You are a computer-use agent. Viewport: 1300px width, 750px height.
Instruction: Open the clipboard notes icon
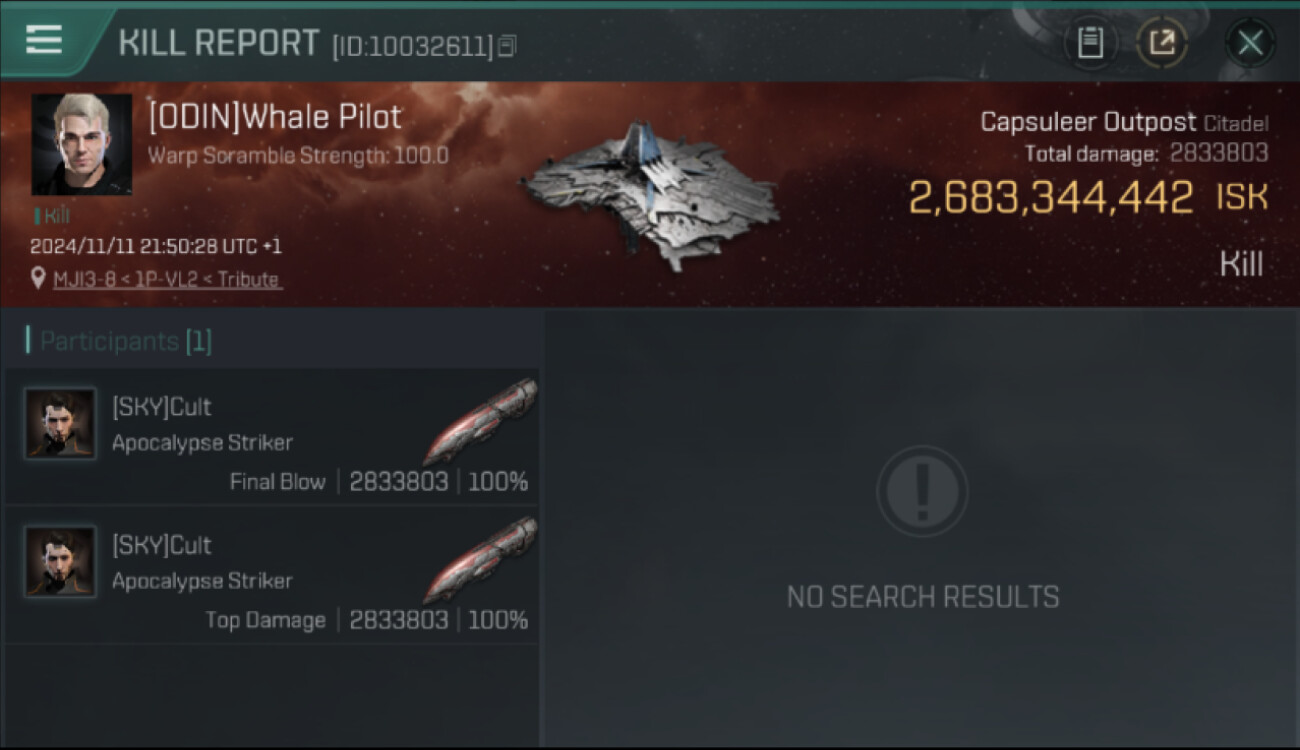(x=1090, y=43)
